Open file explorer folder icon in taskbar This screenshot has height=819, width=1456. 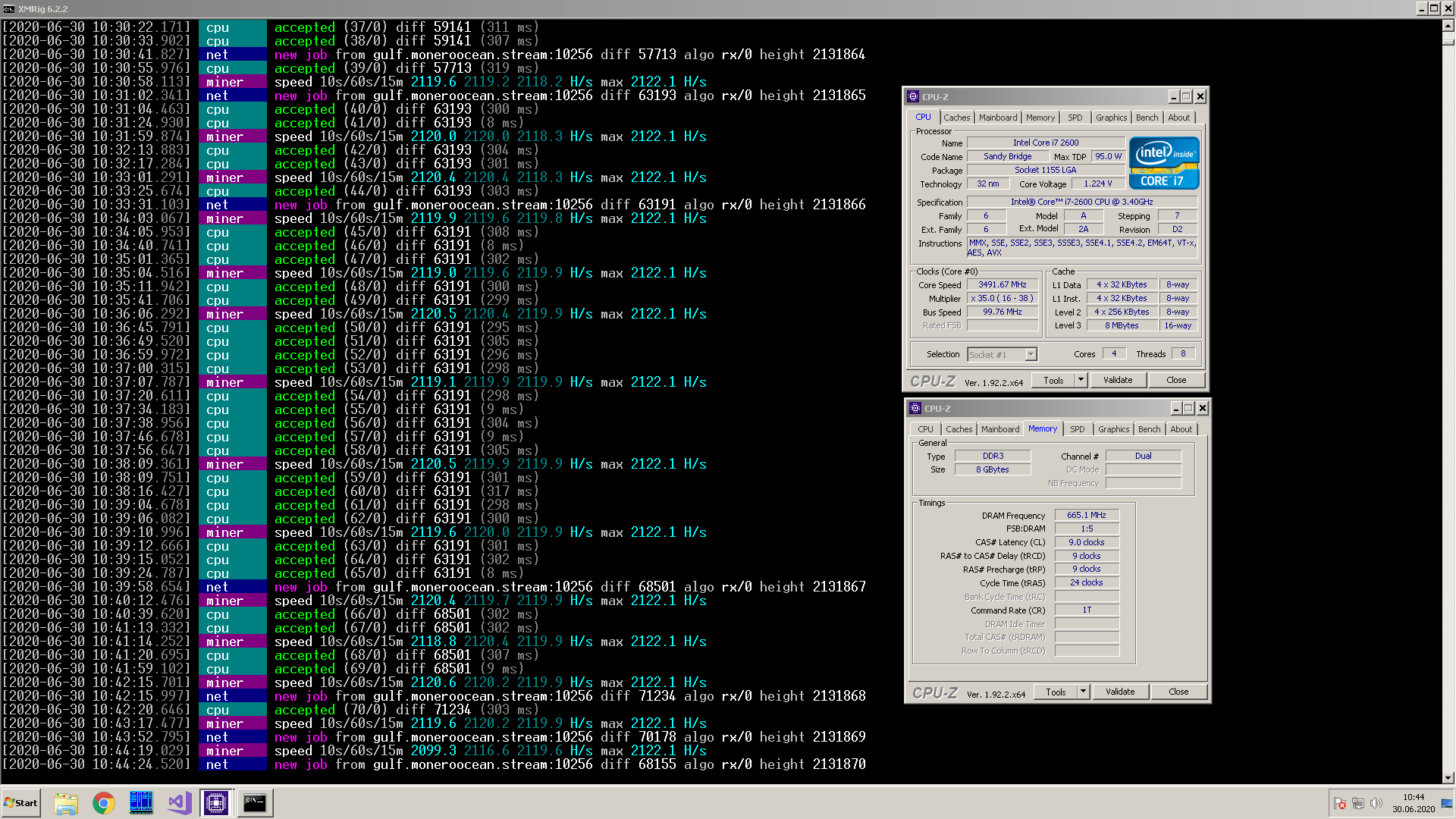(x=66, y=802)
